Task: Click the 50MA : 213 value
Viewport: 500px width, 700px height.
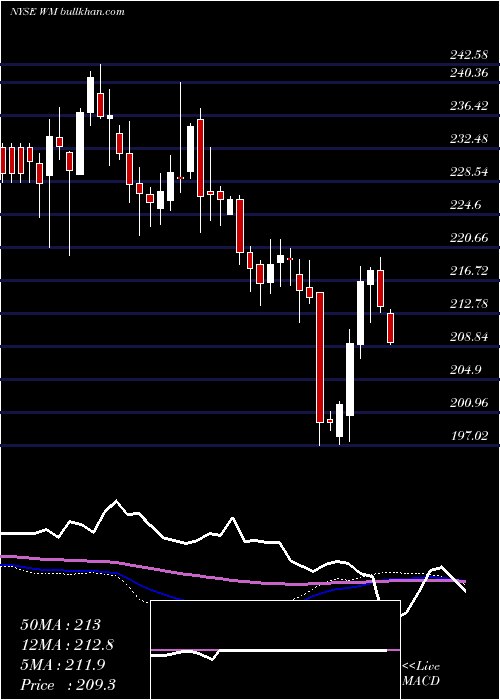Action: click(61, 625)
